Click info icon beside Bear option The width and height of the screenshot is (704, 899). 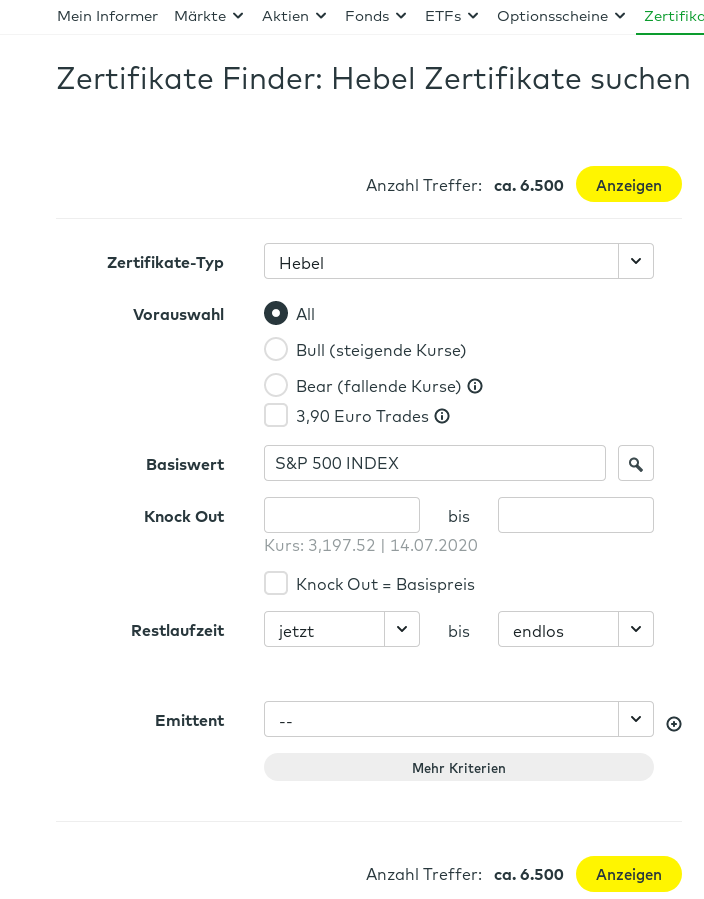click(x=476, y=386)
